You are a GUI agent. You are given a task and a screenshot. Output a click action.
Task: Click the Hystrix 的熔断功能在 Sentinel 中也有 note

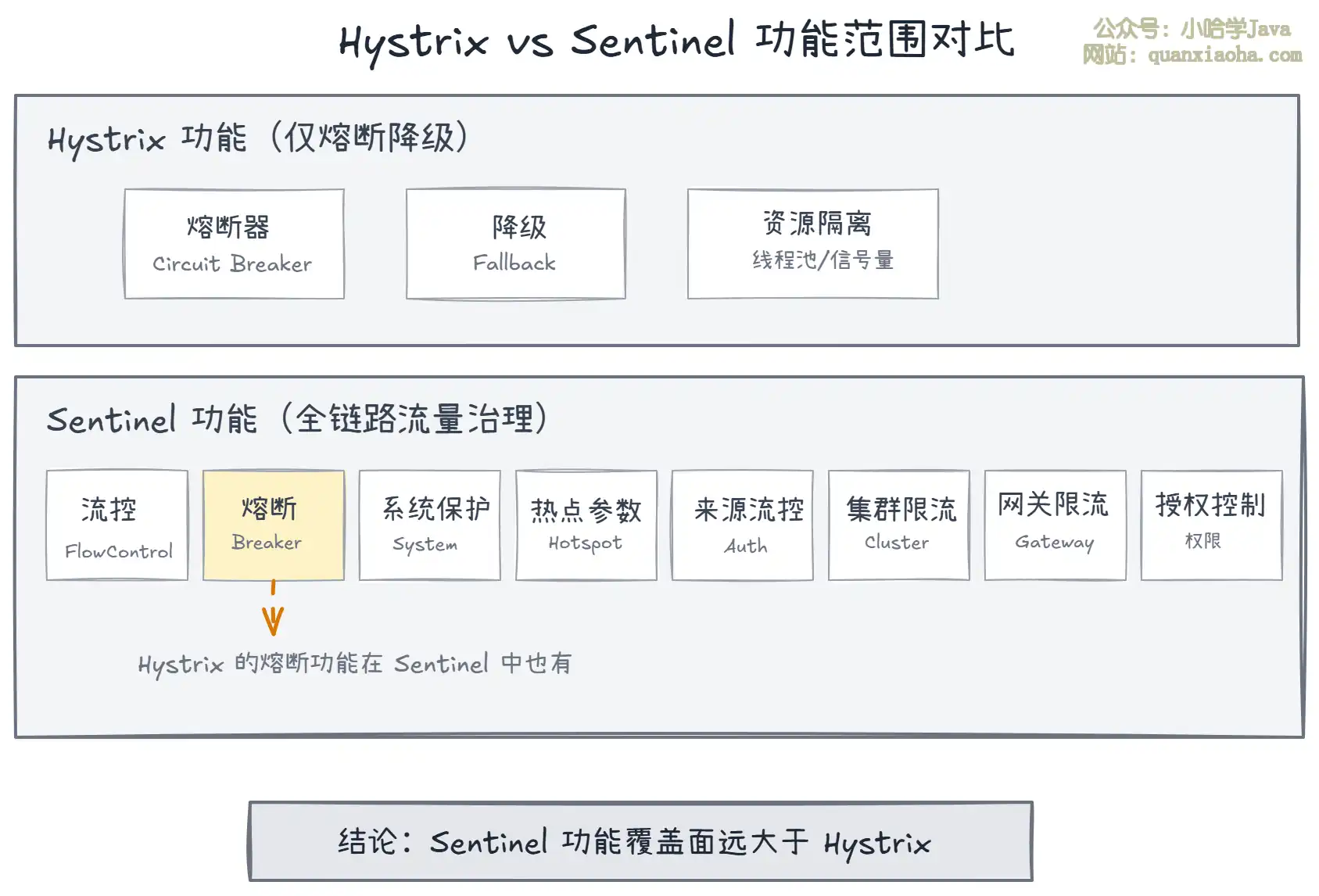pos(354,664)
